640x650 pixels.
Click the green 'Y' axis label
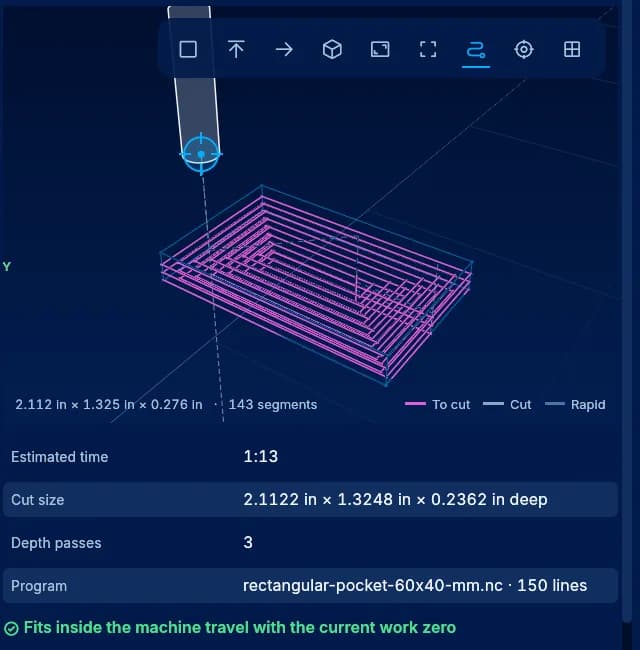(7, 267)
